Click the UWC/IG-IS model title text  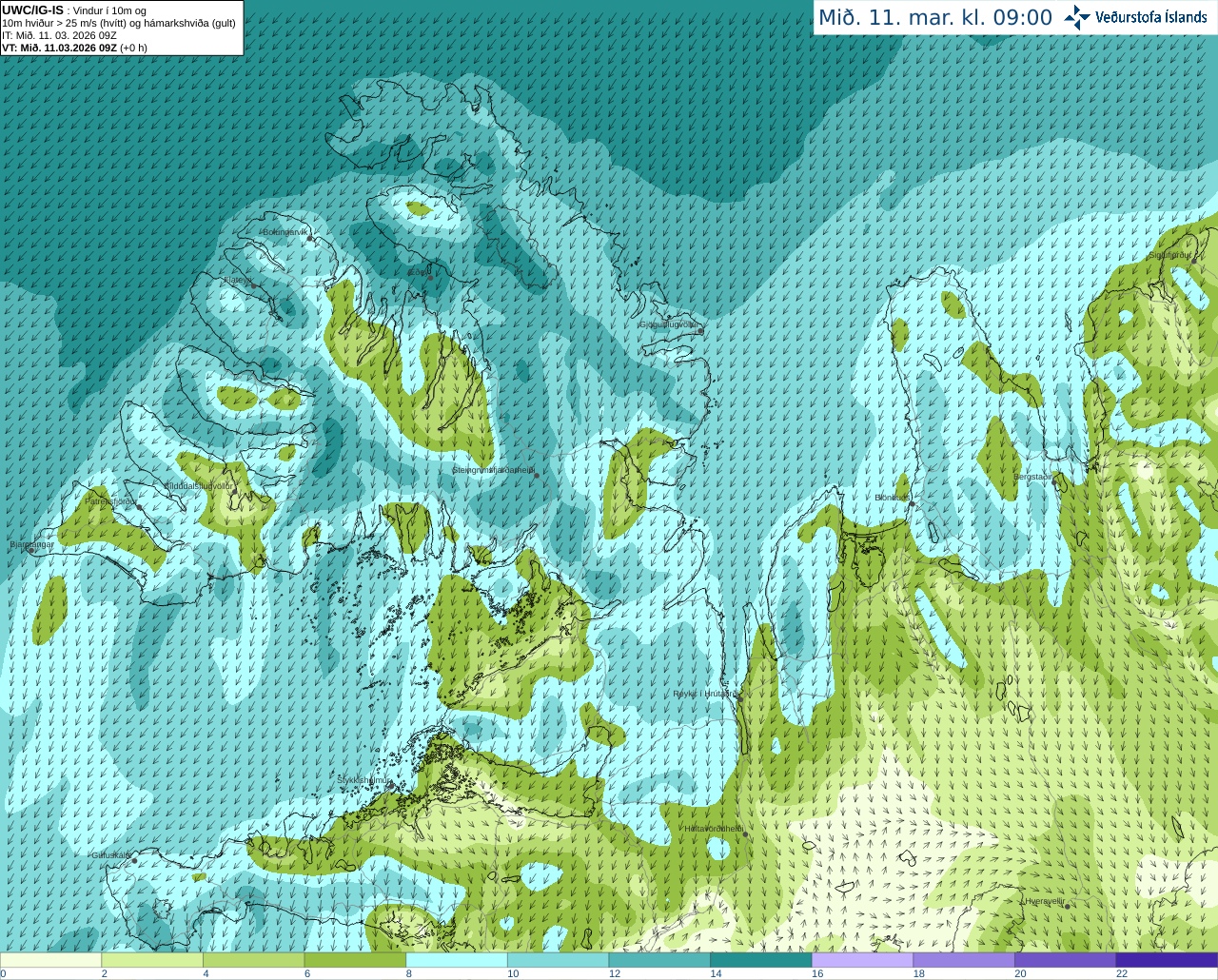[33, 10]
